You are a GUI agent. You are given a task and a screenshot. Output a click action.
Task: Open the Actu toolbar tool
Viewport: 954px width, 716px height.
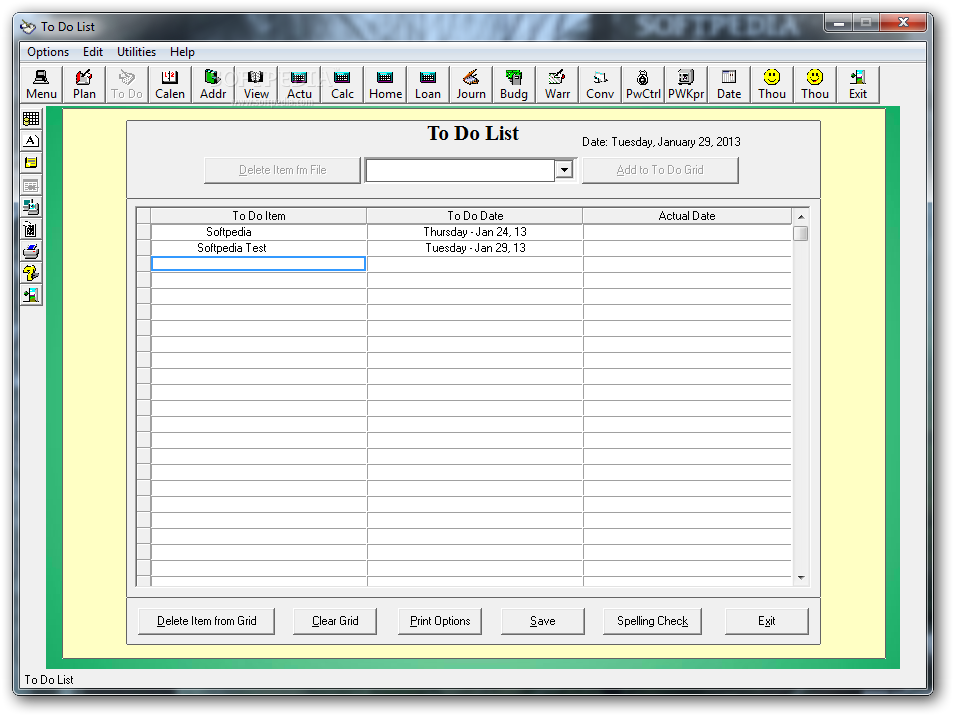299,85
